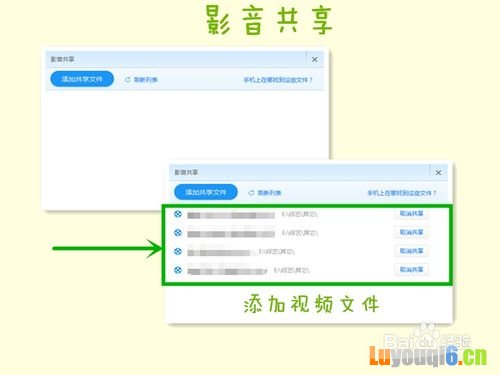Click the 影音共享 title text of front window
The width and height of the screenshot is (500, 375).
pyautogui.click(x=186, y=172)
